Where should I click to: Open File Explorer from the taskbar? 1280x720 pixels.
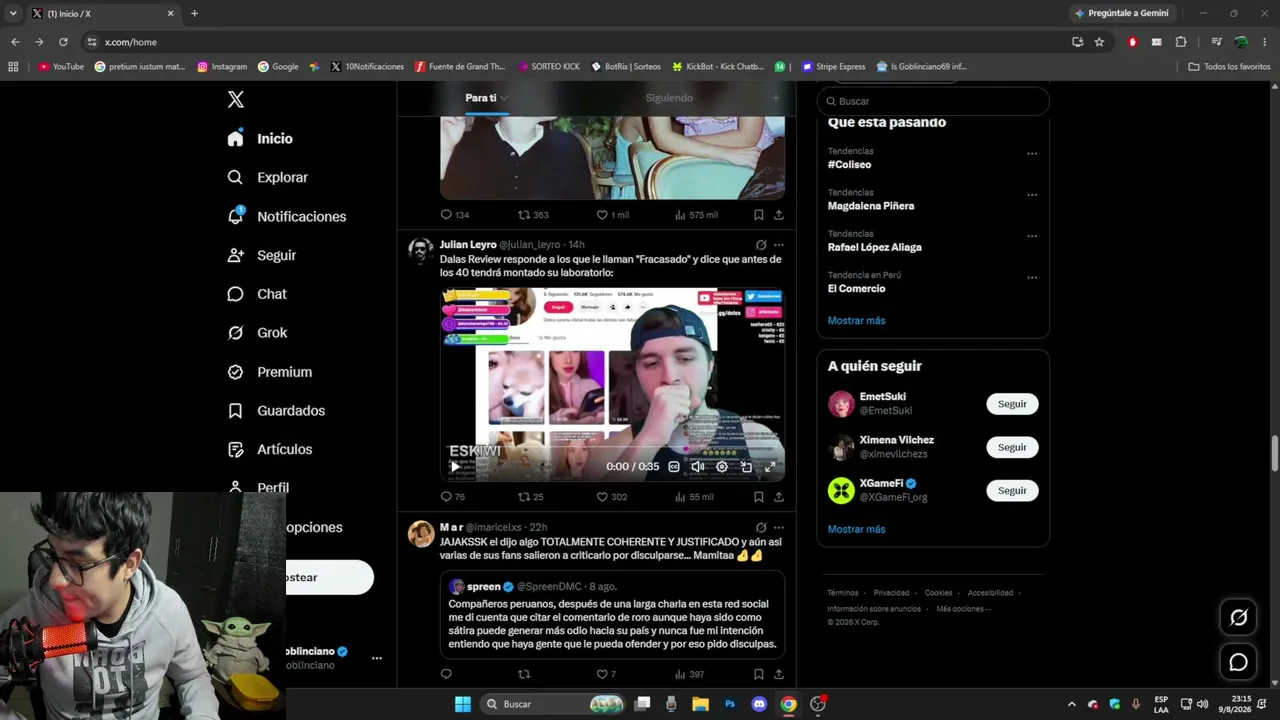point(701,704)
